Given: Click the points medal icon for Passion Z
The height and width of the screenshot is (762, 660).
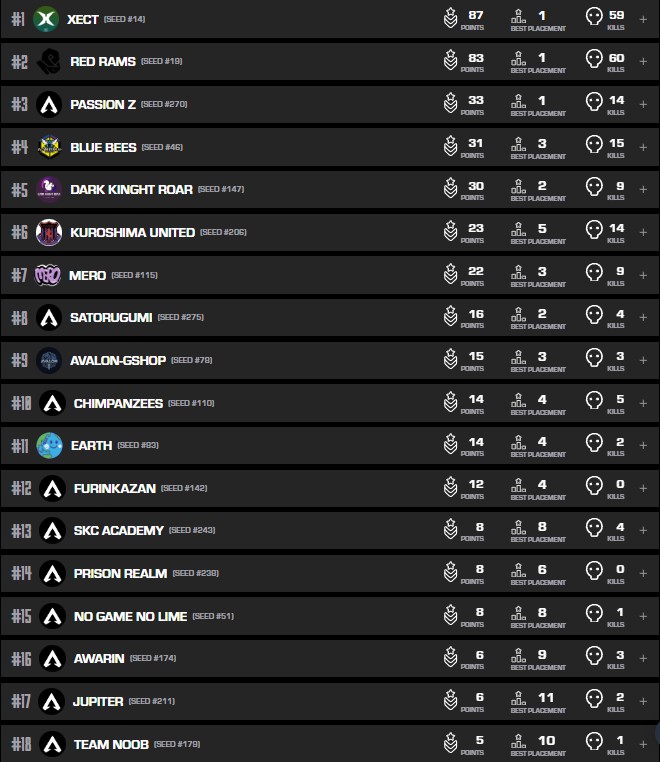Looking at the screenshot, I should pyautogui.click(x=450, y=103).
